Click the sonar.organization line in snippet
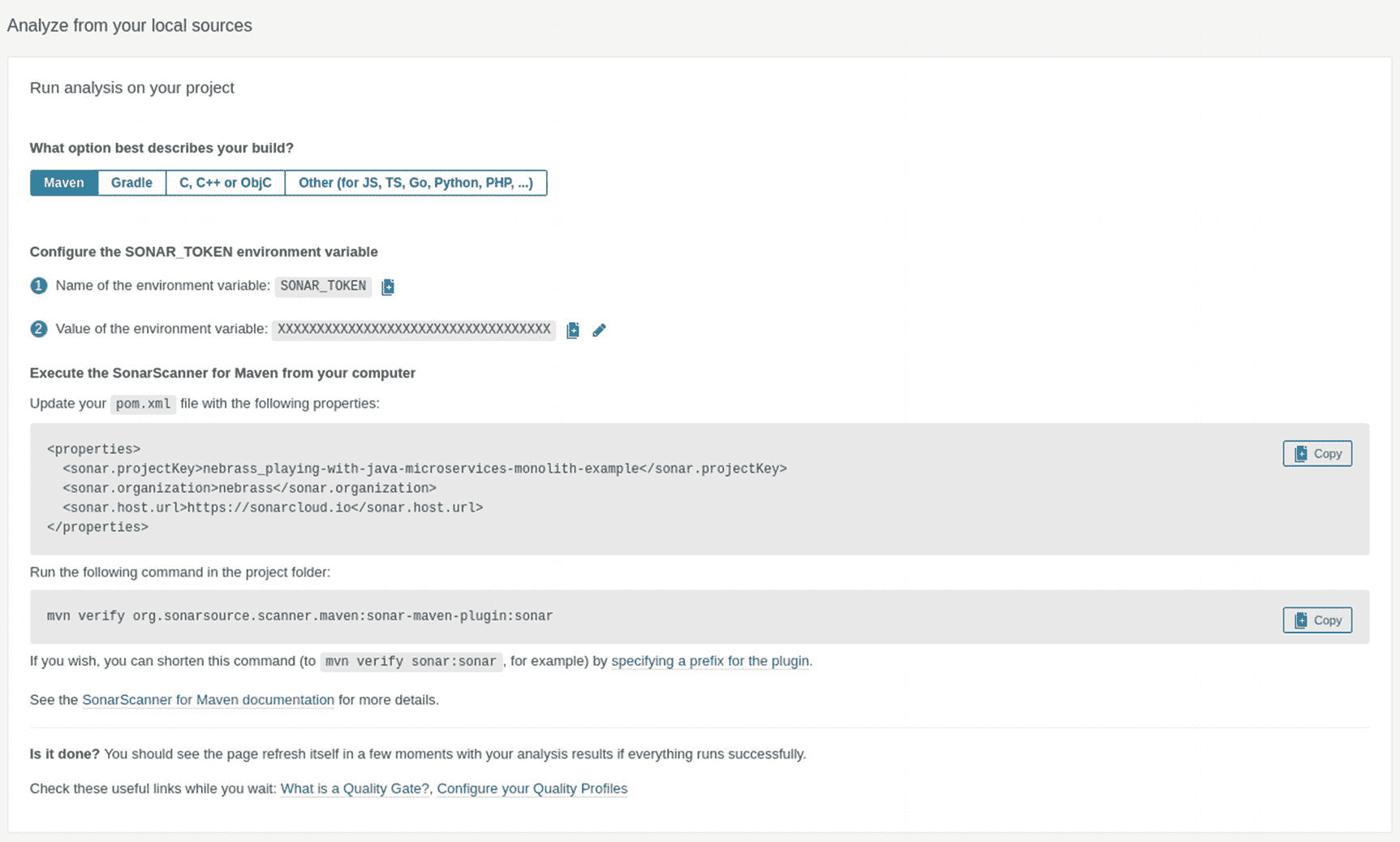The image size is (1400, 842). 249,488
